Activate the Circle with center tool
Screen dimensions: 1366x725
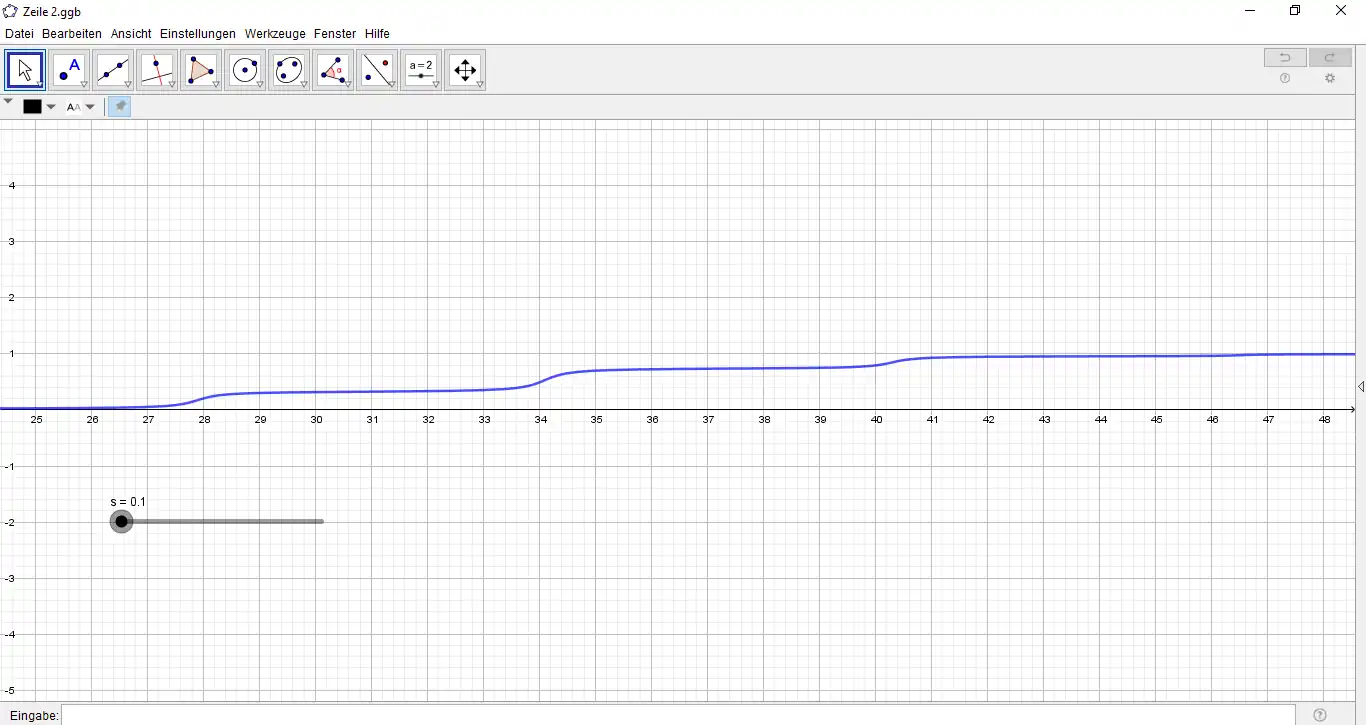[x=245, y=70]
